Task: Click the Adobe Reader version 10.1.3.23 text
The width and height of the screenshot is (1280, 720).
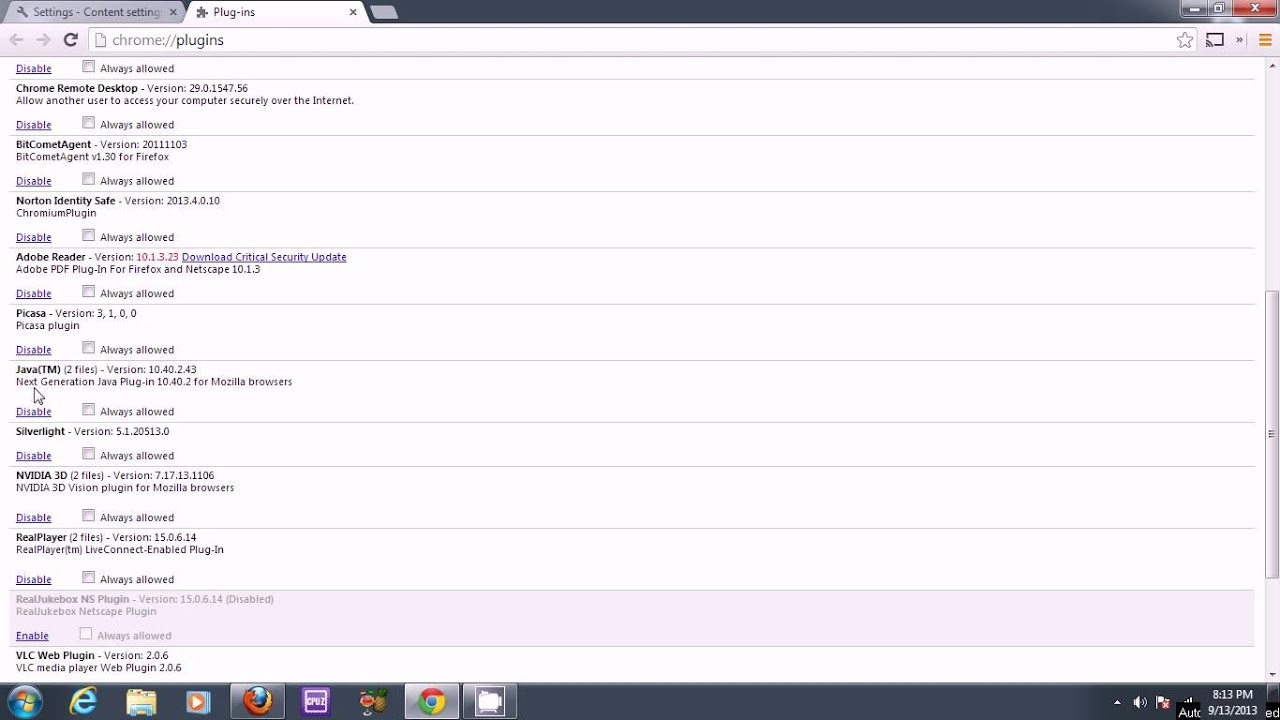Action: tap(157, 257)
